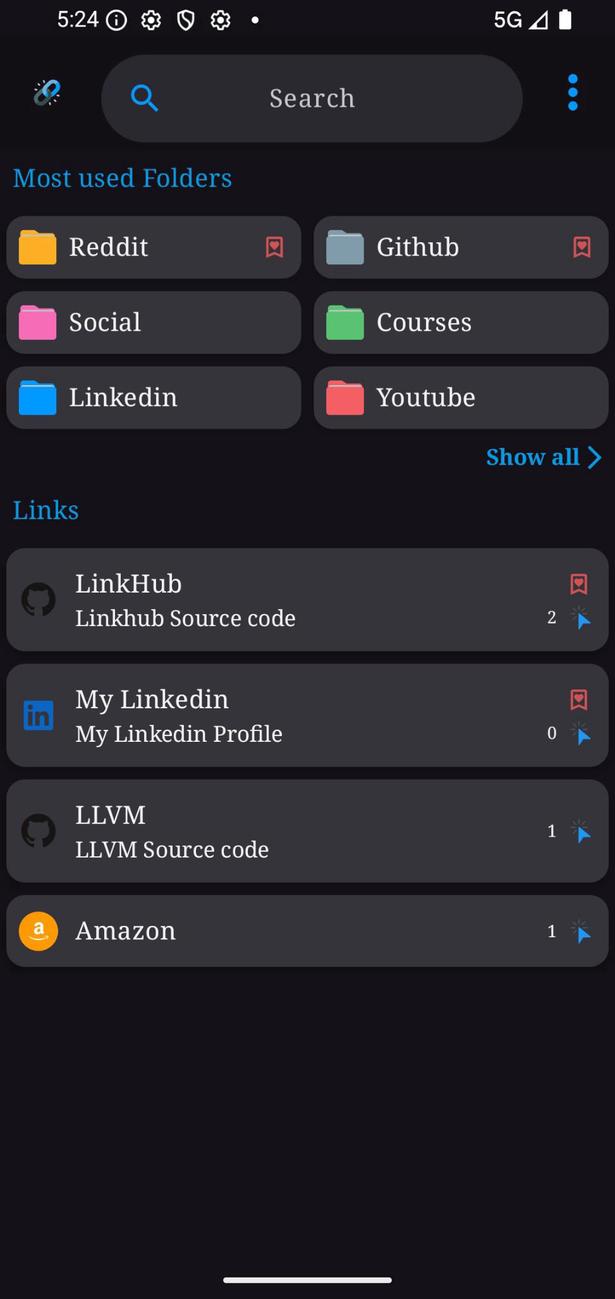Toggle the bookmark on the Reddit folder

click(274, 247)
